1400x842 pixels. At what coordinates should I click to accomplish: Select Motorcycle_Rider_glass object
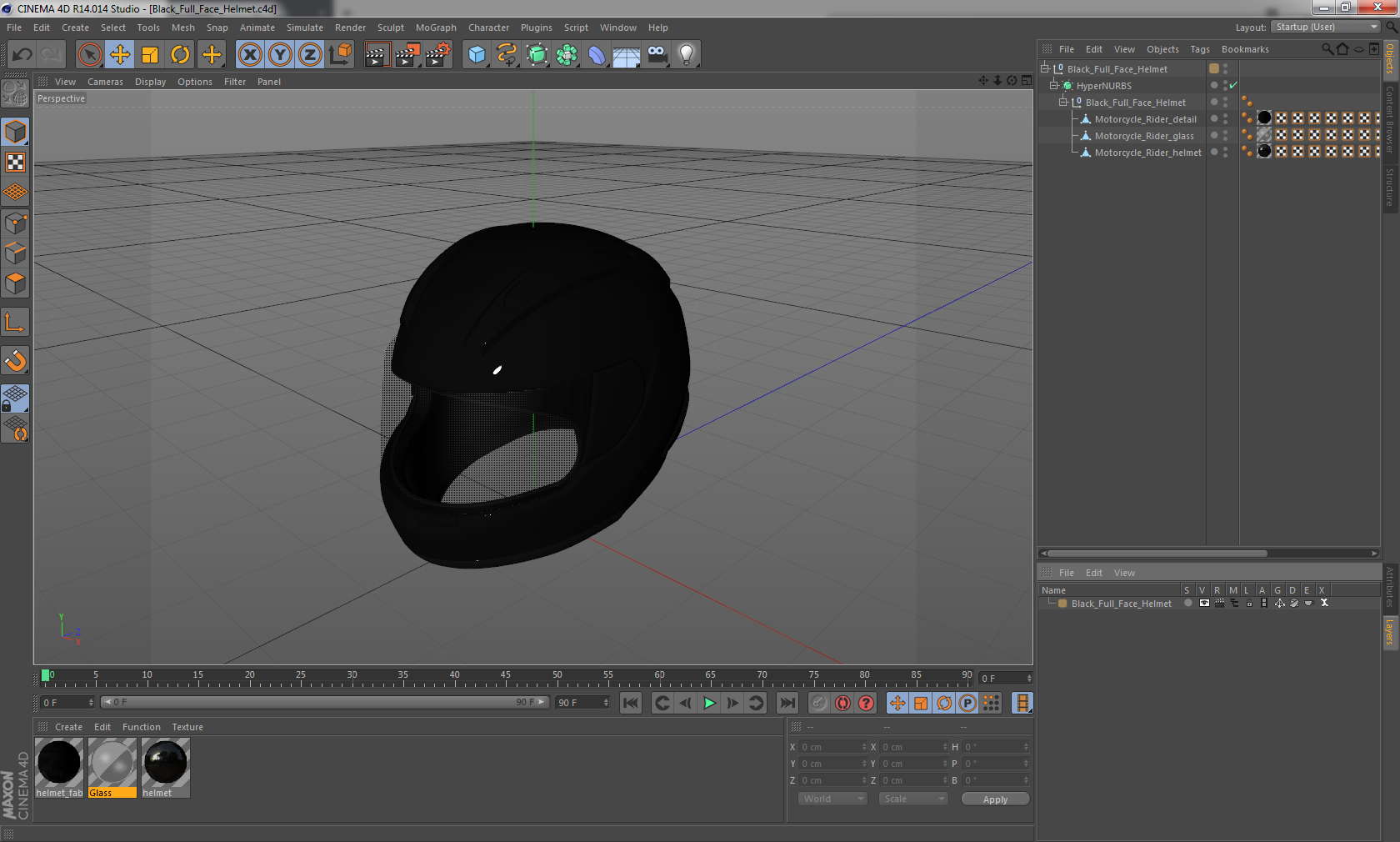pyautogui.click(x=1144, y=136)
